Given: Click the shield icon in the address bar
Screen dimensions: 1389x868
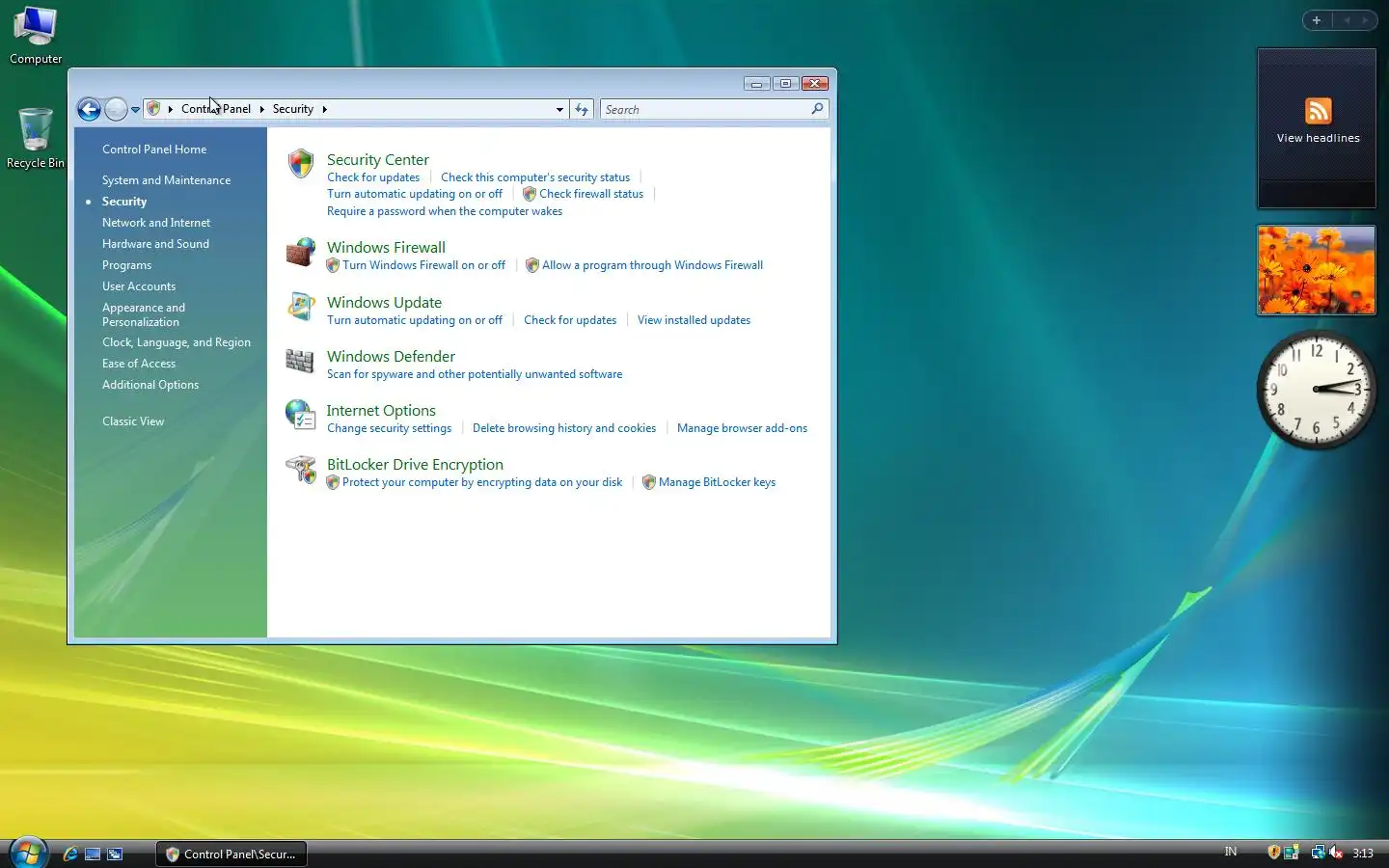Looking at the screenshot, I should point(153,109).
